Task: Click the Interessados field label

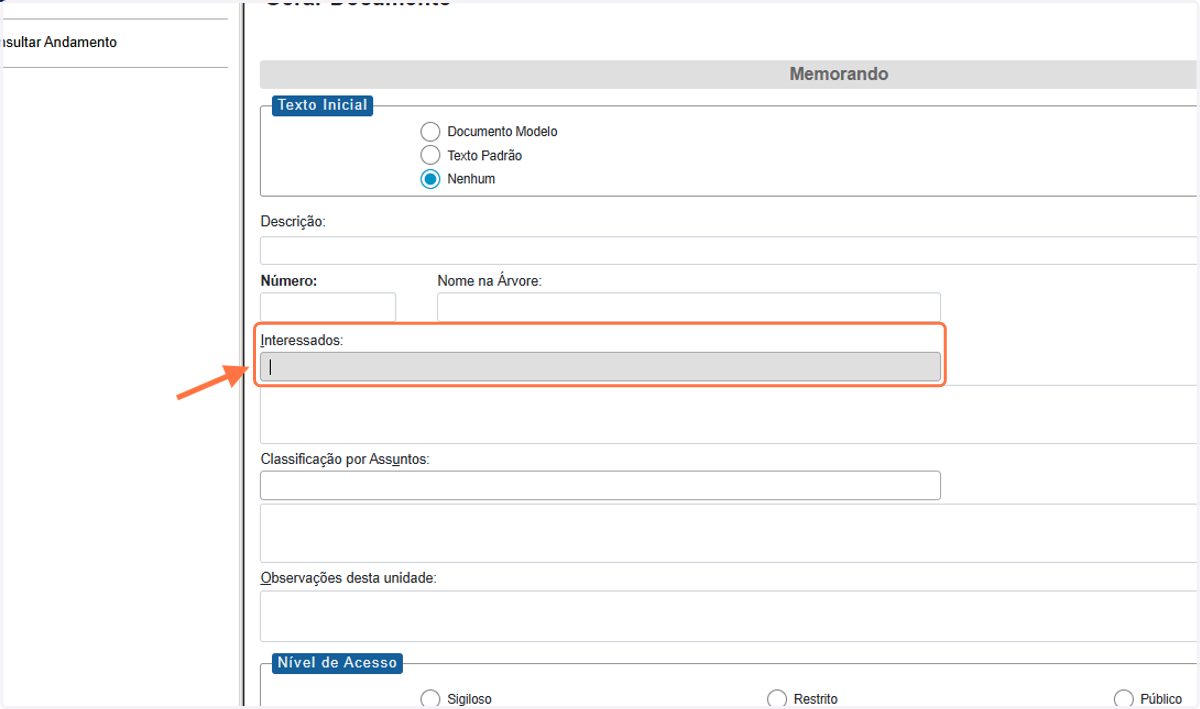Action: point(302,340)
